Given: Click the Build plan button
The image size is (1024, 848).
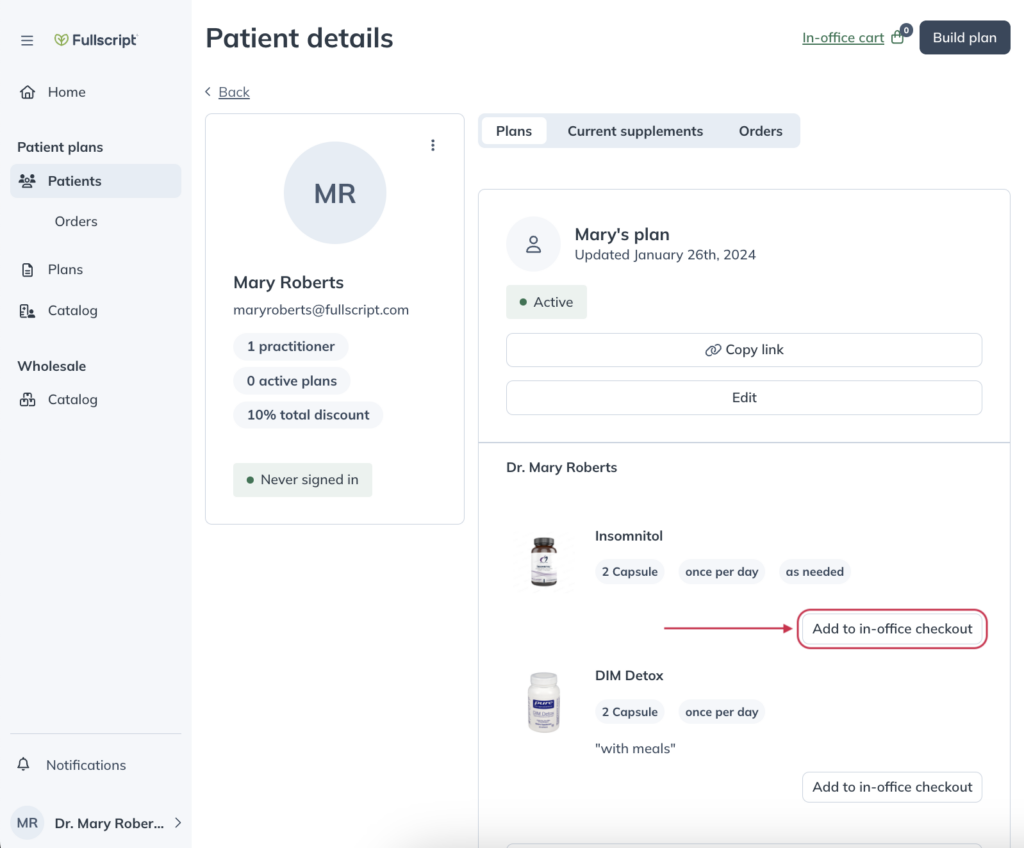Looking at the screenshot, I should pyautogui.click(x=965, y=38).
